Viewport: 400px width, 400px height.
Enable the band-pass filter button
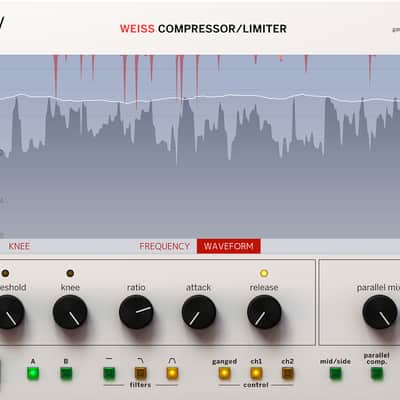pyautogui.click(x=172, y=373)
